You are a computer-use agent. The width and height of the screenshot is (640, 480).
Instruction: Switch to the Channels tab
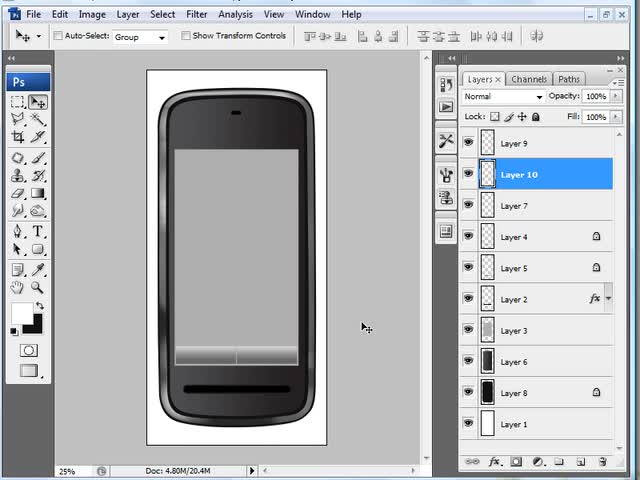(x=529, y=79)
